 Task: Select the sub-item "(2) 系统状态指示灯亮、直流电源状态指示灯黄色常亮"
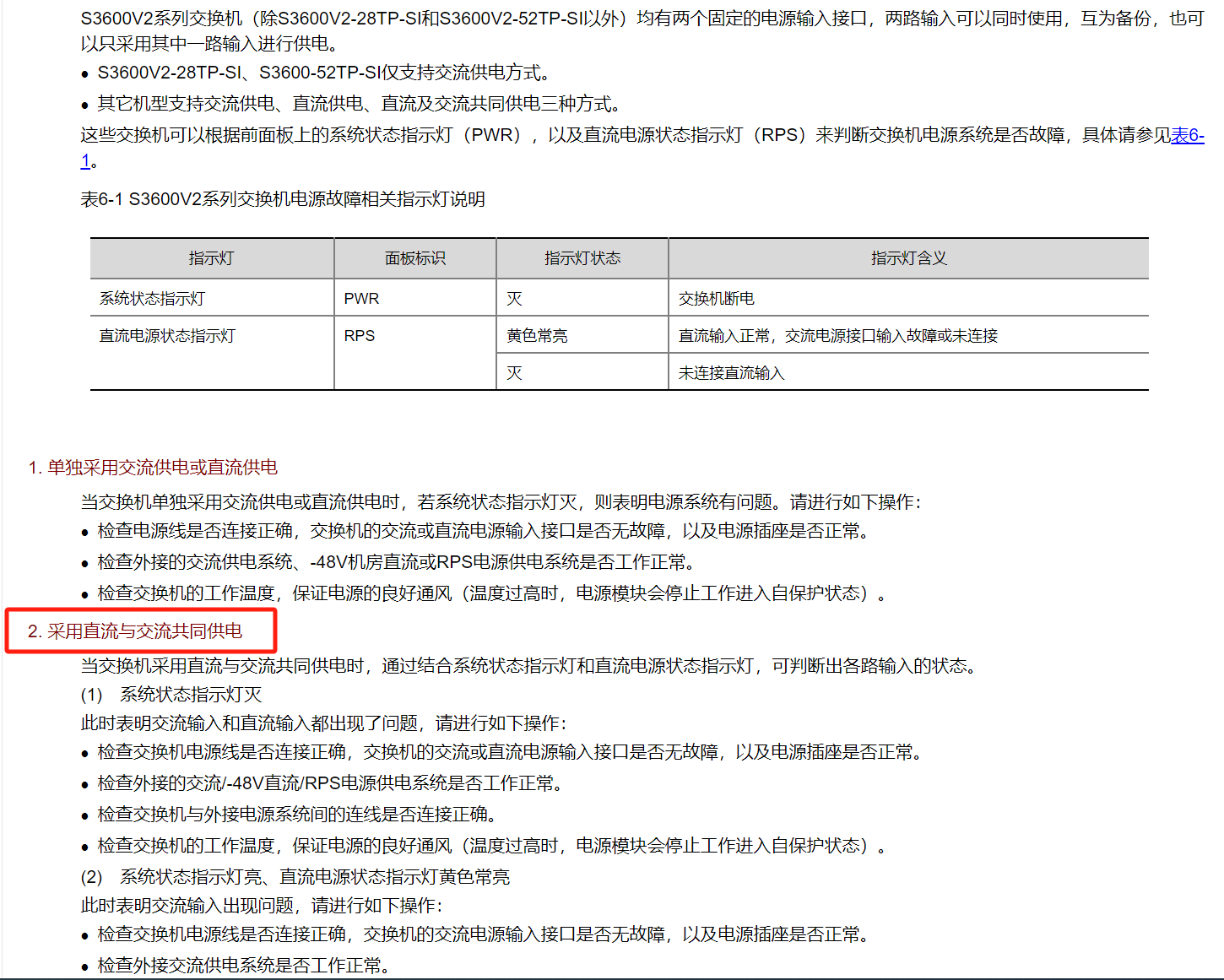coord(295,877)
